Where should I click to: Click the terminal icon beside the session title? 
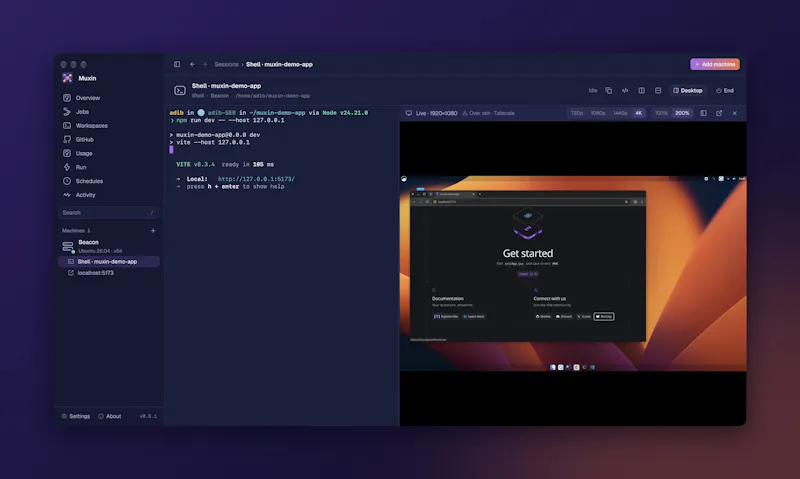(180, 90)
